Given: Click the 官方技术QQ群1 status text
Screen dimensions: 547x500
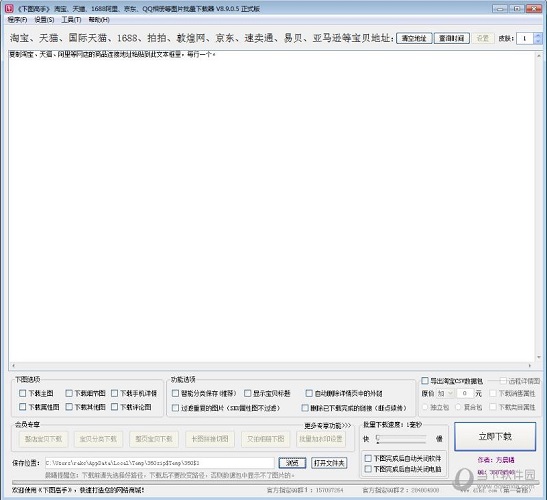Looking at the screenshot, I should (x=305, y=490).
